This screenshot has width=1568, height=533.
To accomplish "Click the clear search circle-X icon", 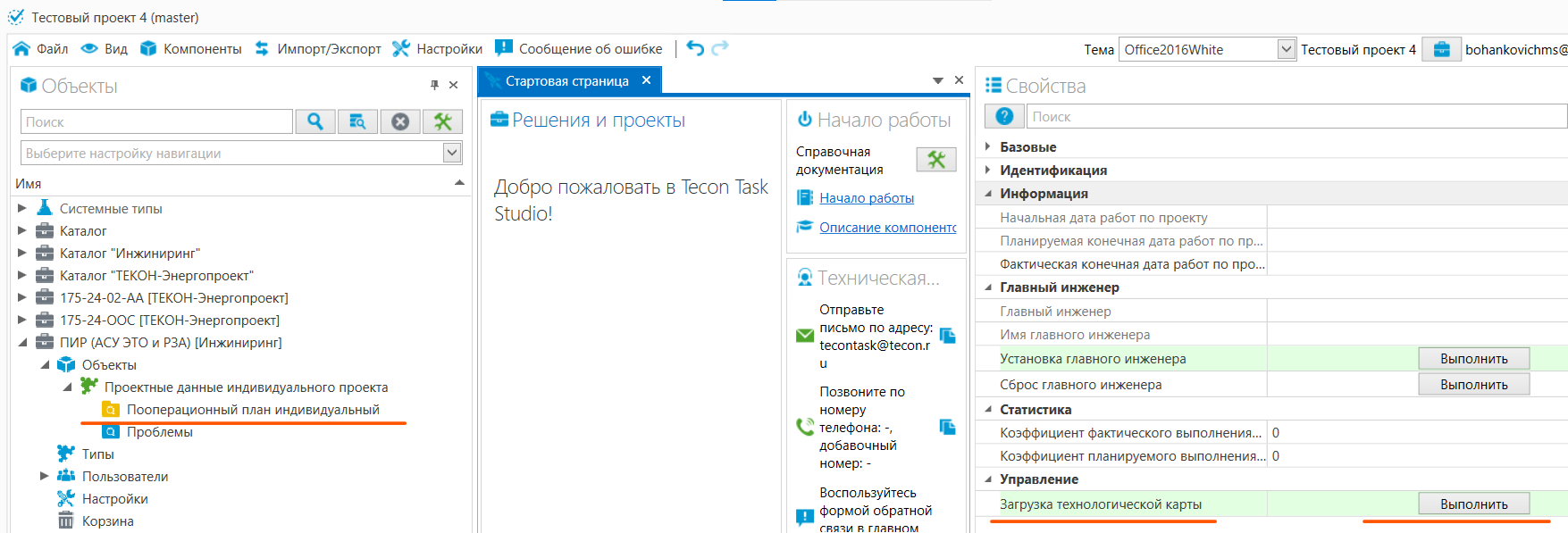I will [400, 121].
